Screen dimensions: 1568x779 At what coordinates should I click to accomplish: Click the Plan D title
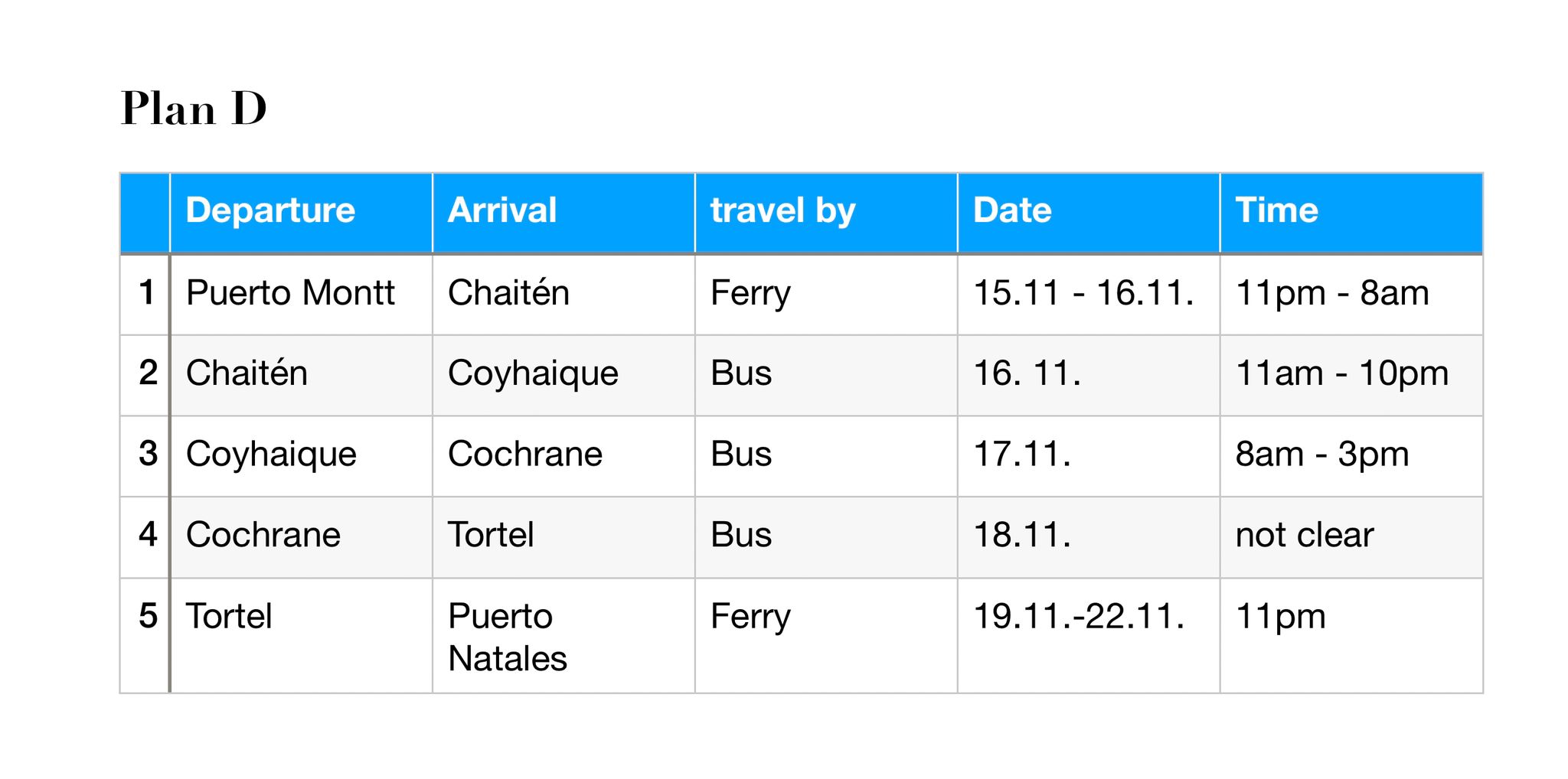pyautogui.click(x=194, y=108)
